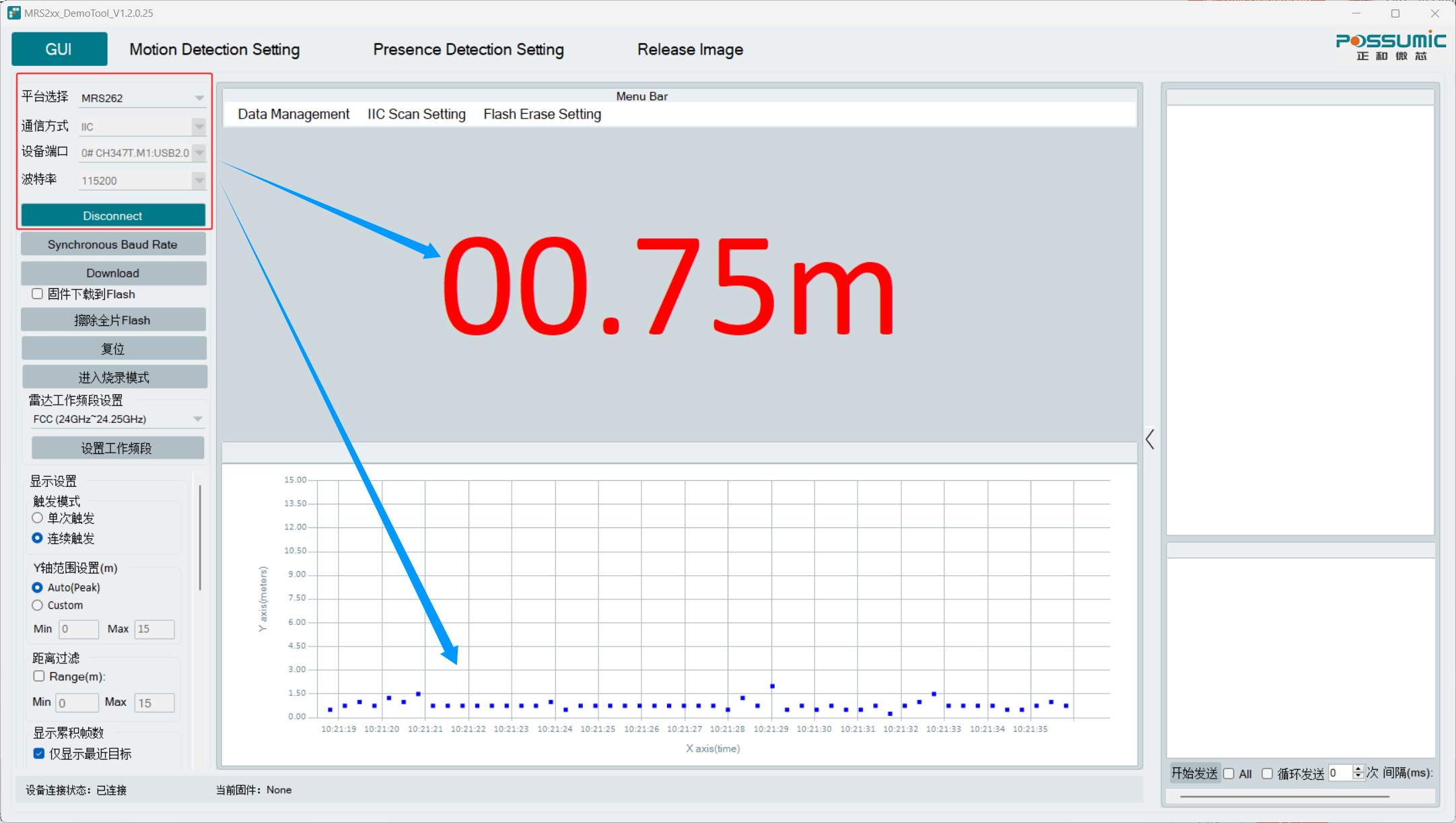Click the POSSUMIC logo
This screenshot has height=823, width=1456.
coord(1391,46)
